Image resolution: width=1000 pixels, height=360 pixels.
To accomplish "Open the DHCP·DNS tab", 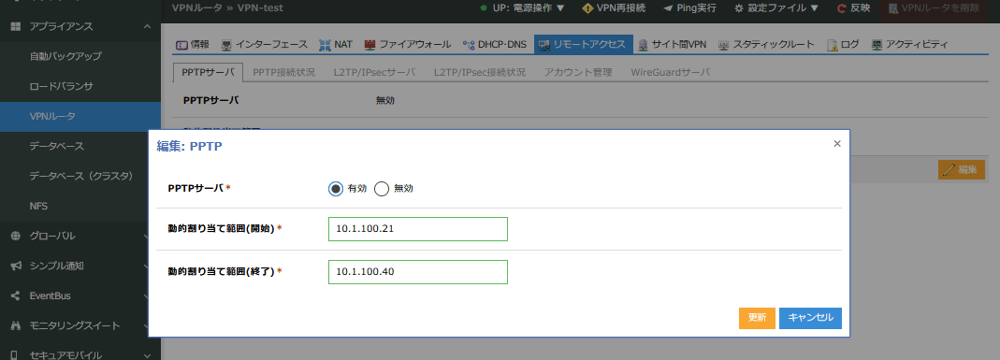I will click(x=495, y=45).
